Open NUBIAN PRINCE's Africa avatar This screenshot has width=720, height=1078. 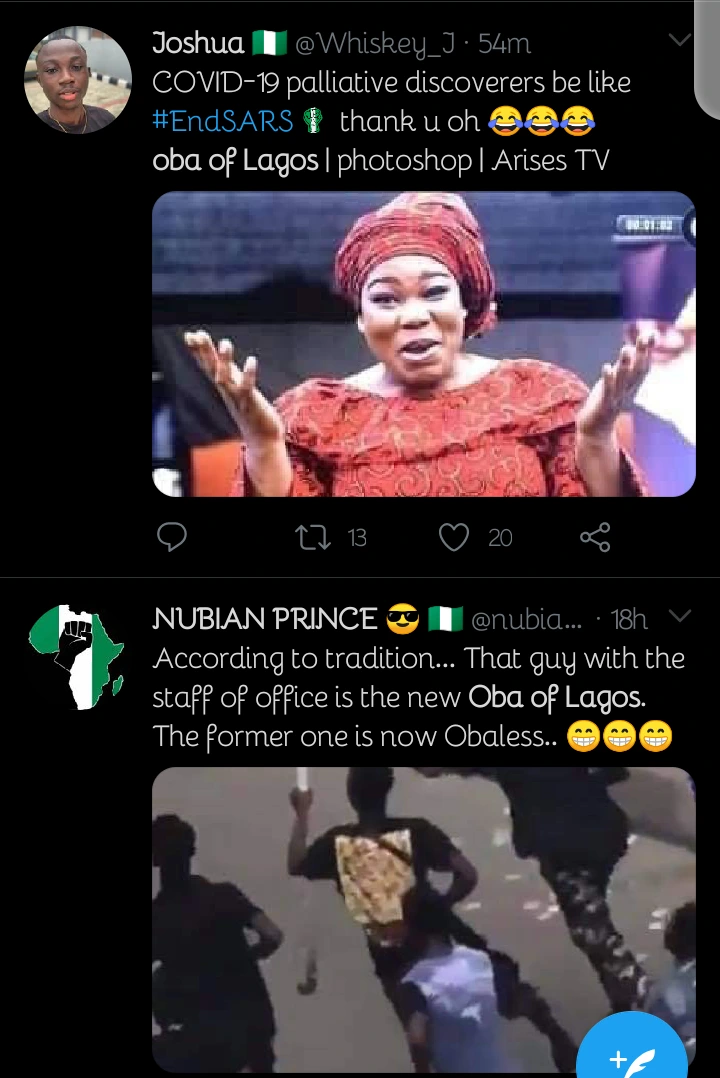tap(77, 657)
